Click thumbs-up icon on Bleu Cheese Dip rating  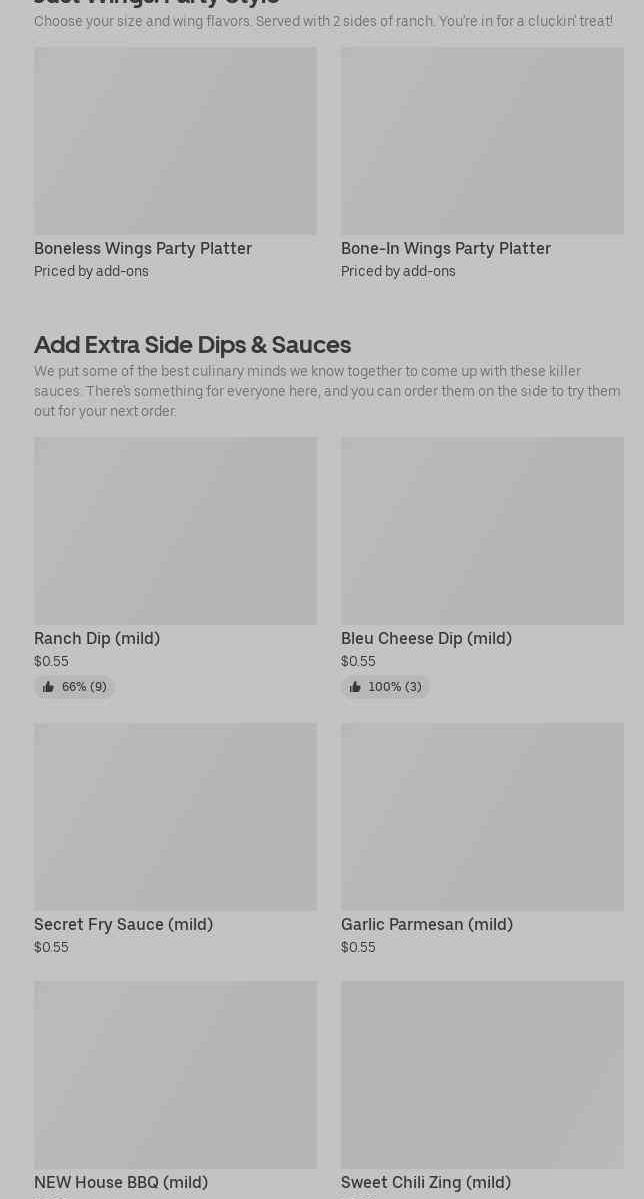[x=355, y=687]
